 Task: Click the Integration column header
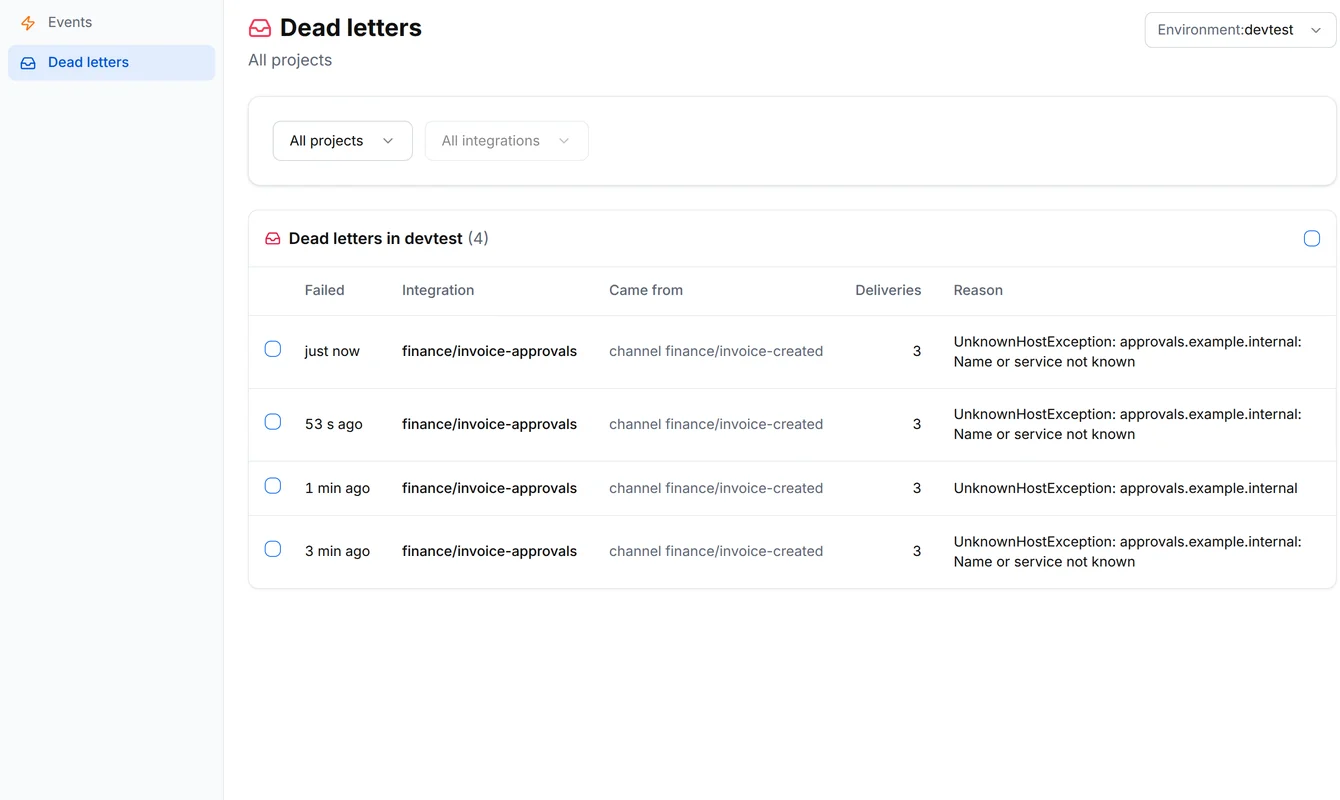pyautogui.click(x=438, y=290)
